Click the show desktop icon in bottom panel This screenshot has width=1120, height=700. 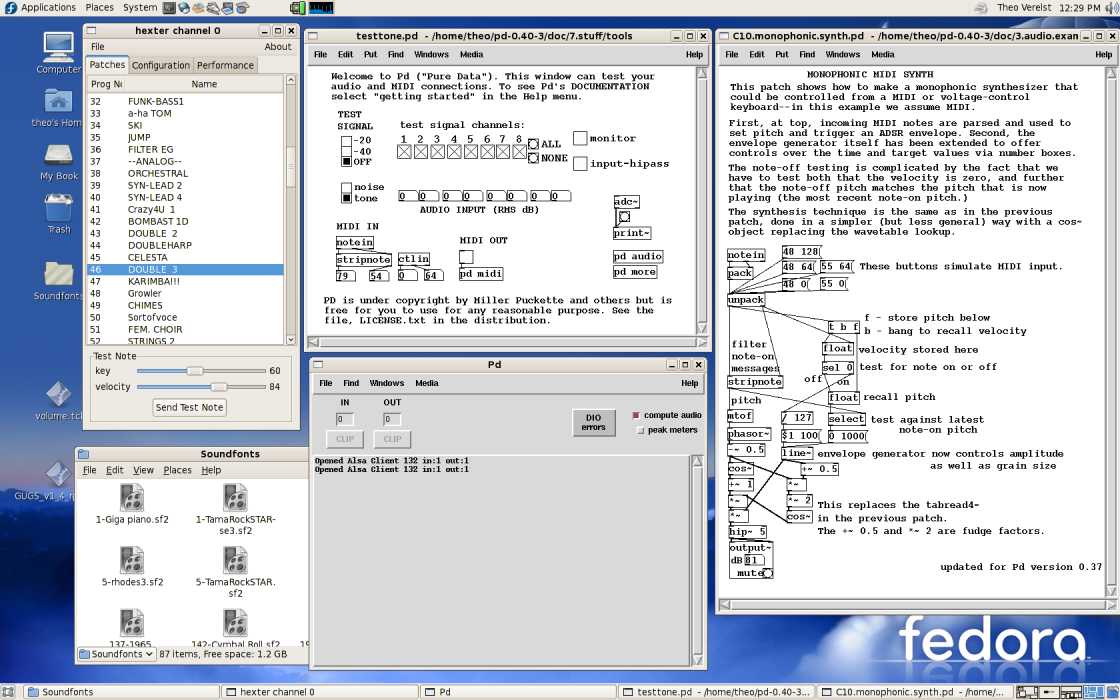click(9, 691)
